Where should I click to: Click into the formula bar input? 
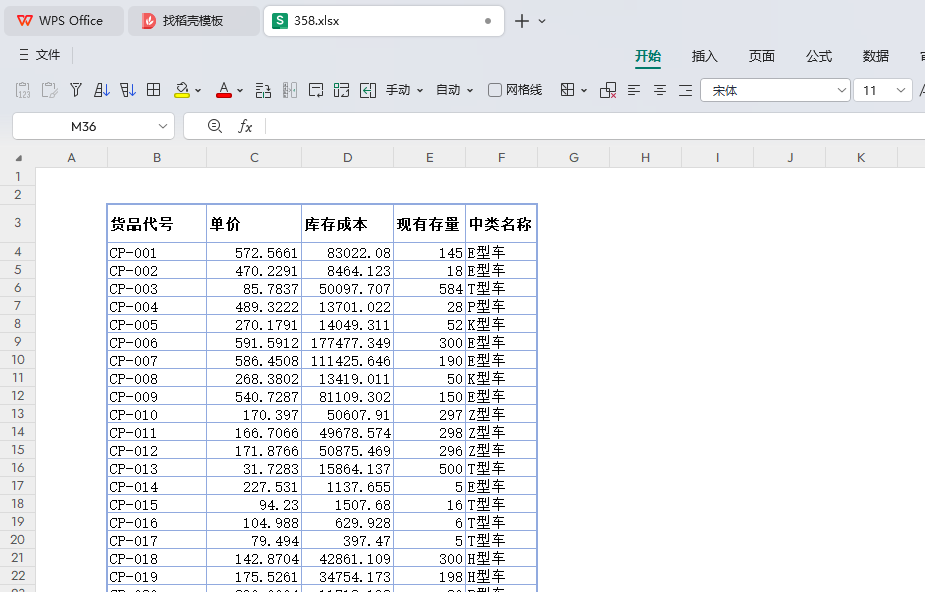[x=595, y=126]
